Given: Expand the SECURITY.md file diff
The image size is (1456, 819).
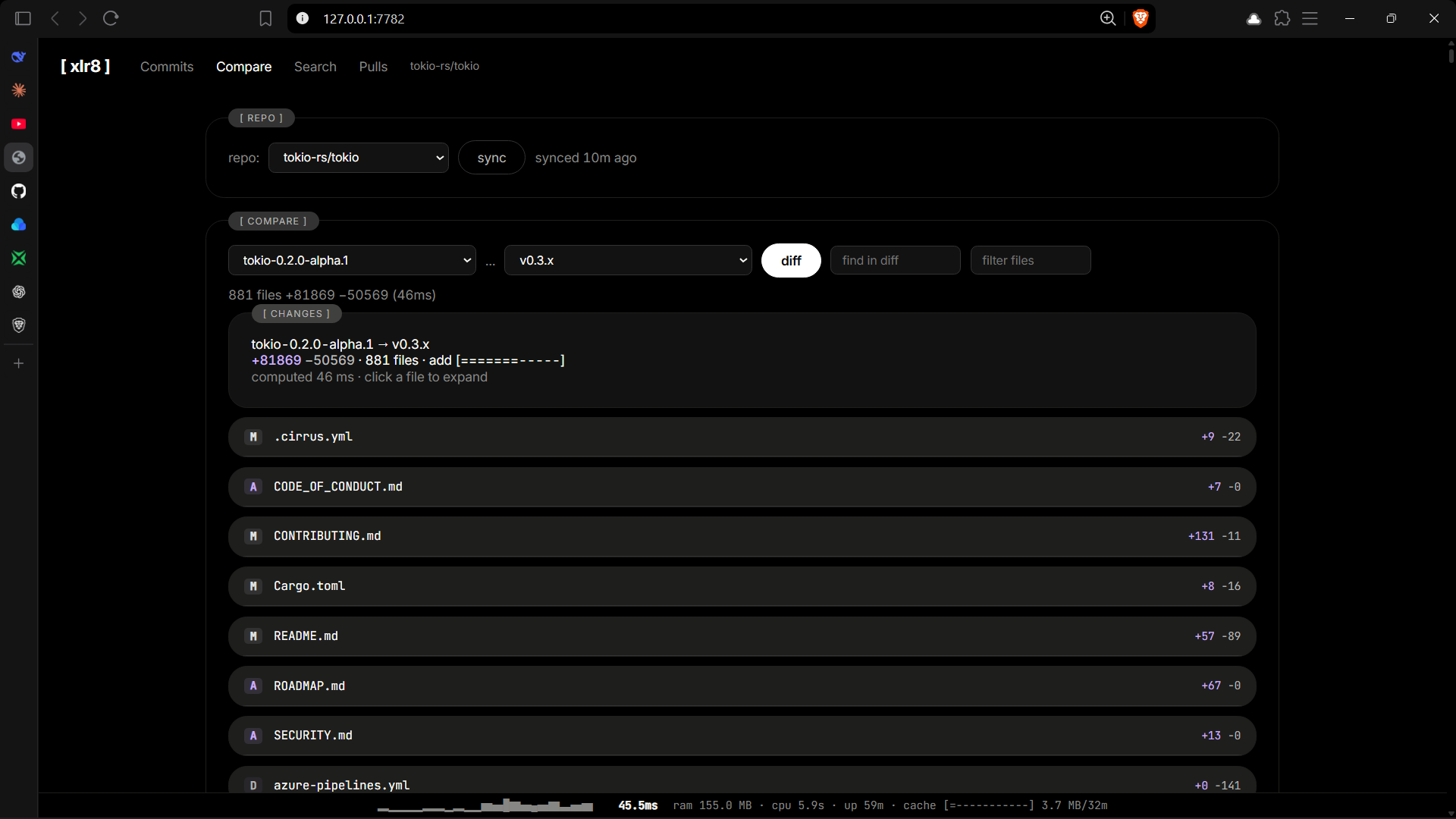Looking at the screenshot, I should (x=742, y=736).
